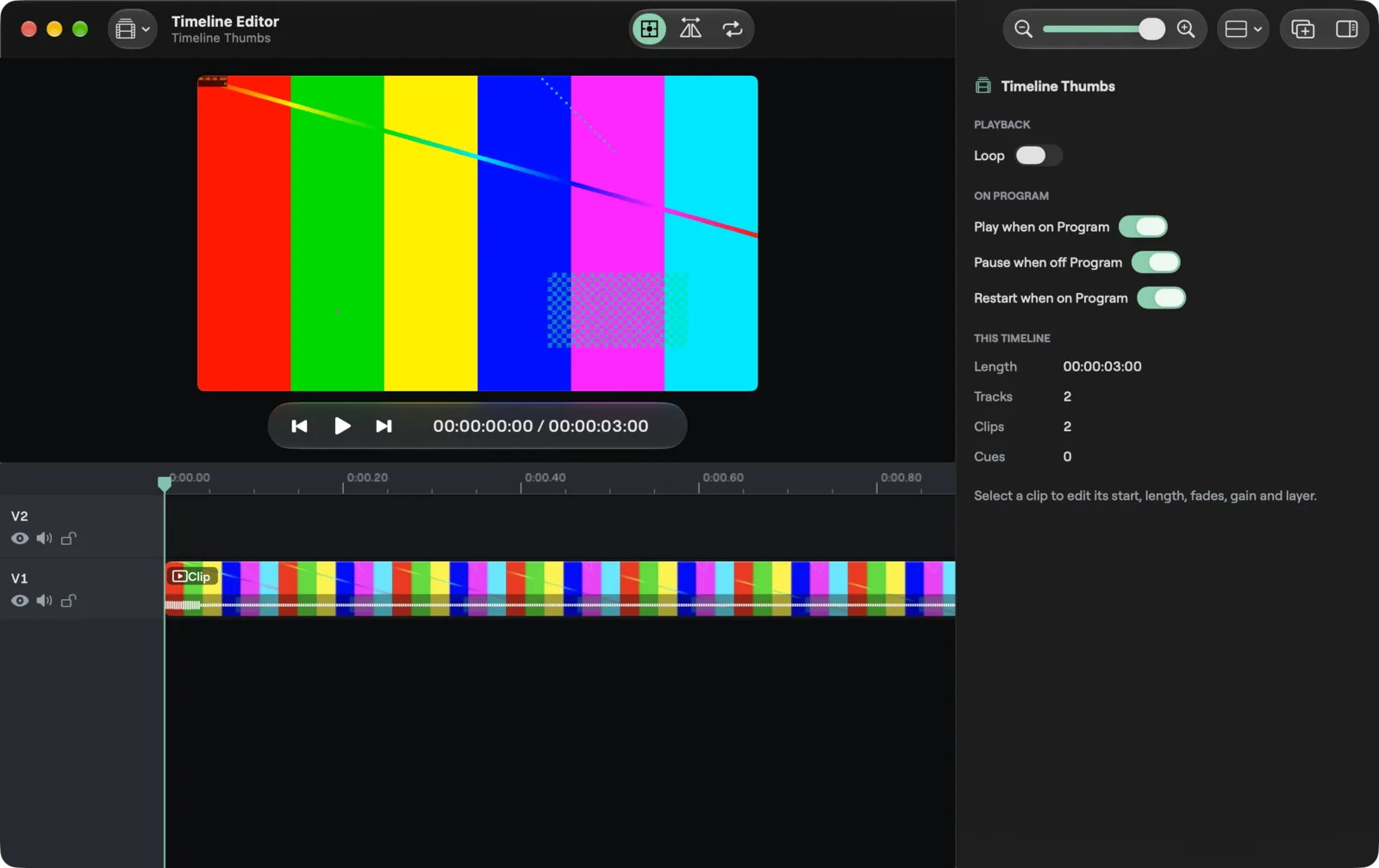
Task: Disable Play when on Program
Action: click(x=1143, y=227)
